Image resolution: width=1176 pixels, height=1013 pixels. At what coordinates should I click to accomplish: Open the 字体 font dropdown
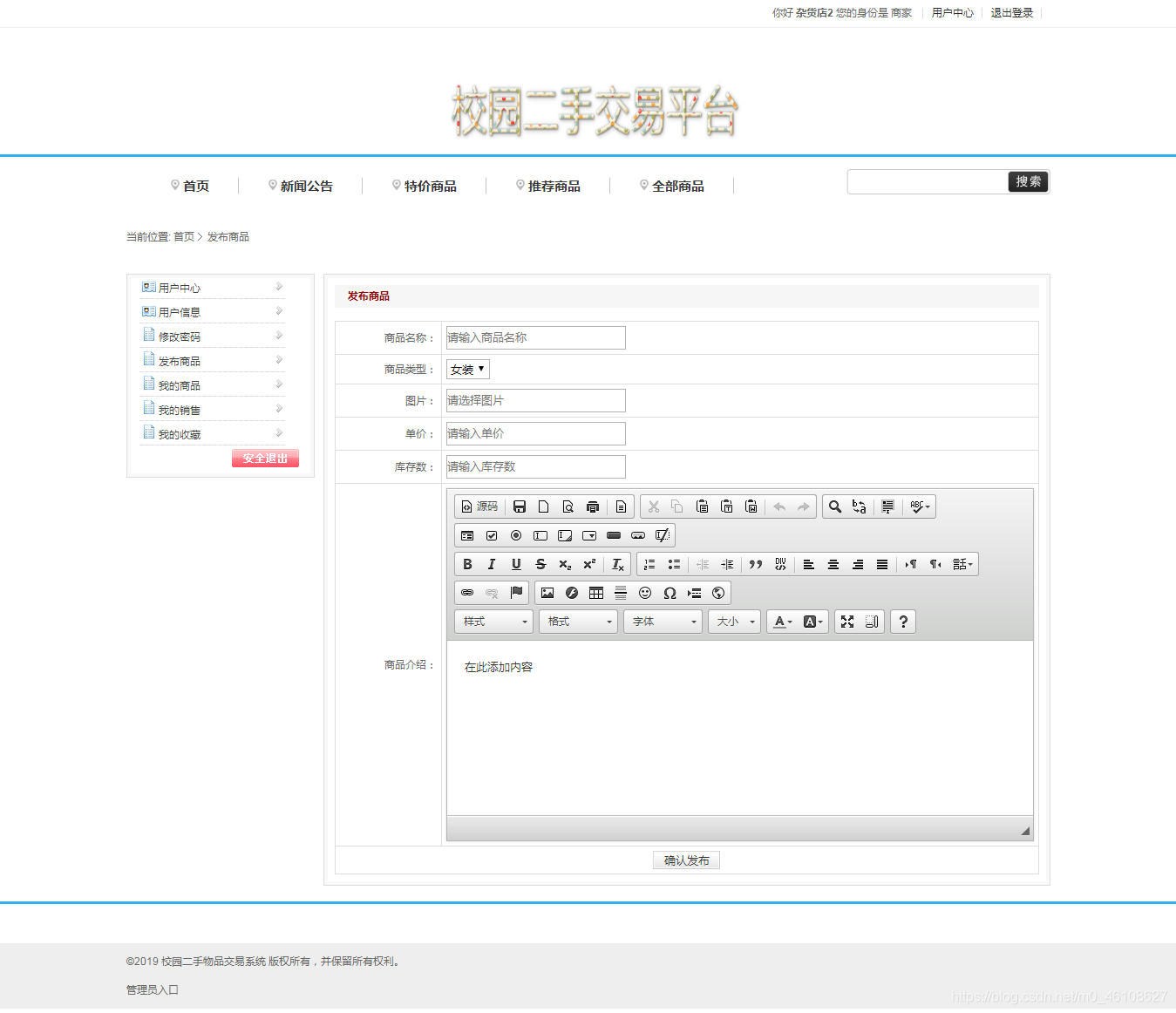pyautogui.click(x=663, y=622)
